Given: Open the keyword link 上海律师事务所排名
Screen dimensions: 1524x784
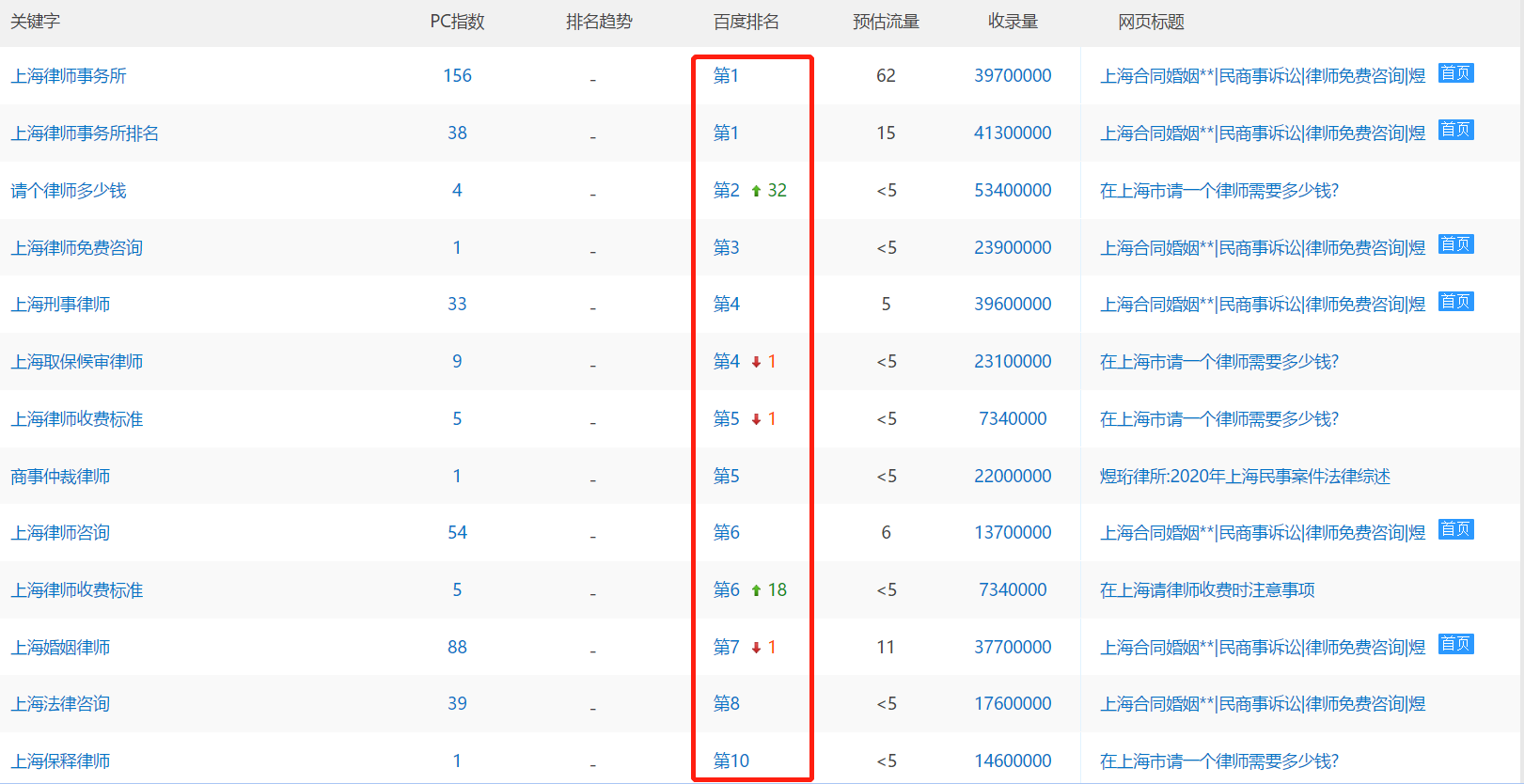Looking at the screenshot, I should coord(85,133).
